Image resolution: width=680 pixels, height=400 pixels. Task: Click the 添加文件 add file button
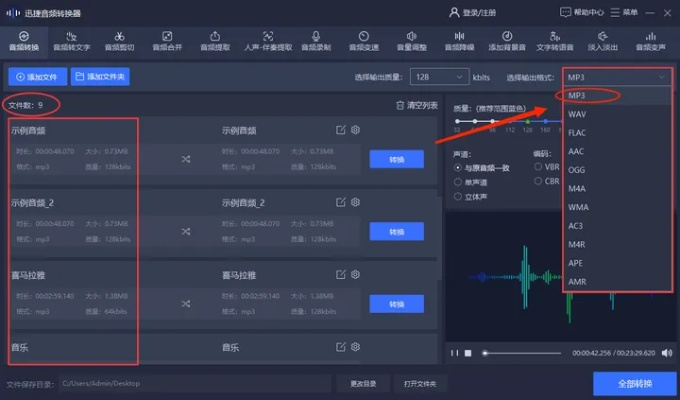(x=38, y=77)
